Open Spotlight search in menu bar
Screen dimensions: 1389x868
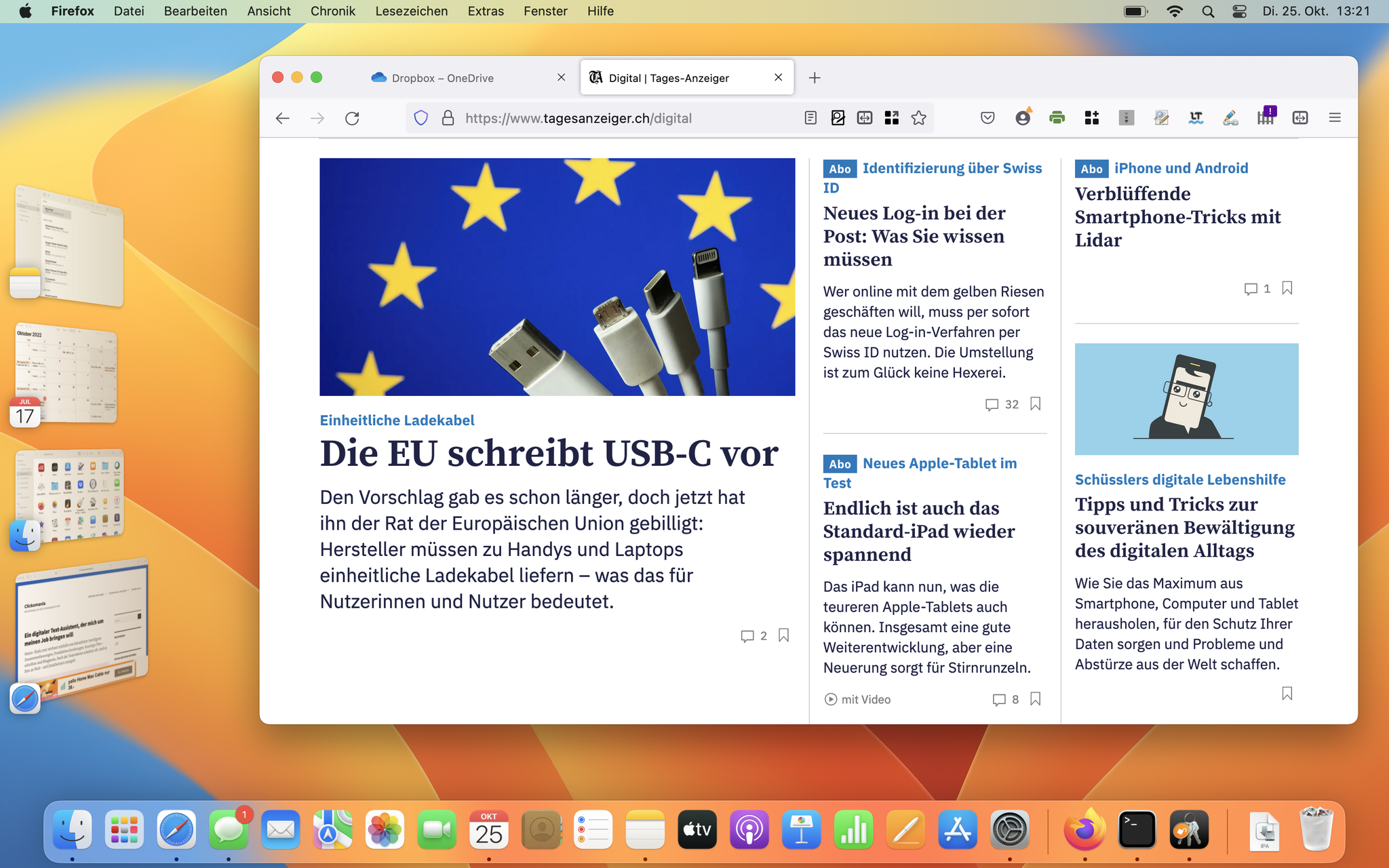pos(1208,12)
